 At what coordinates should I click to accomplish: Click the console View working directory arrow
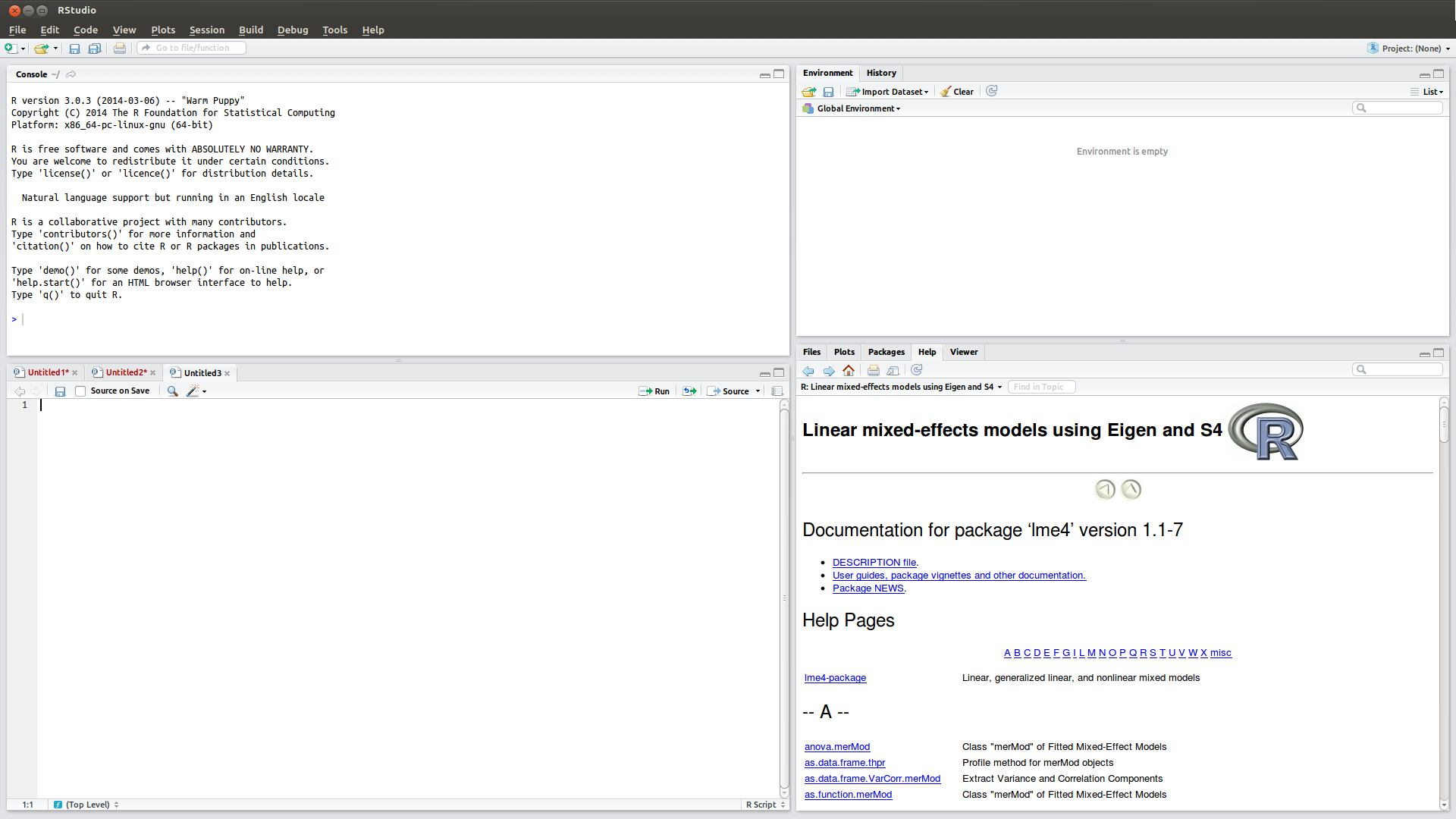point(71,74)
